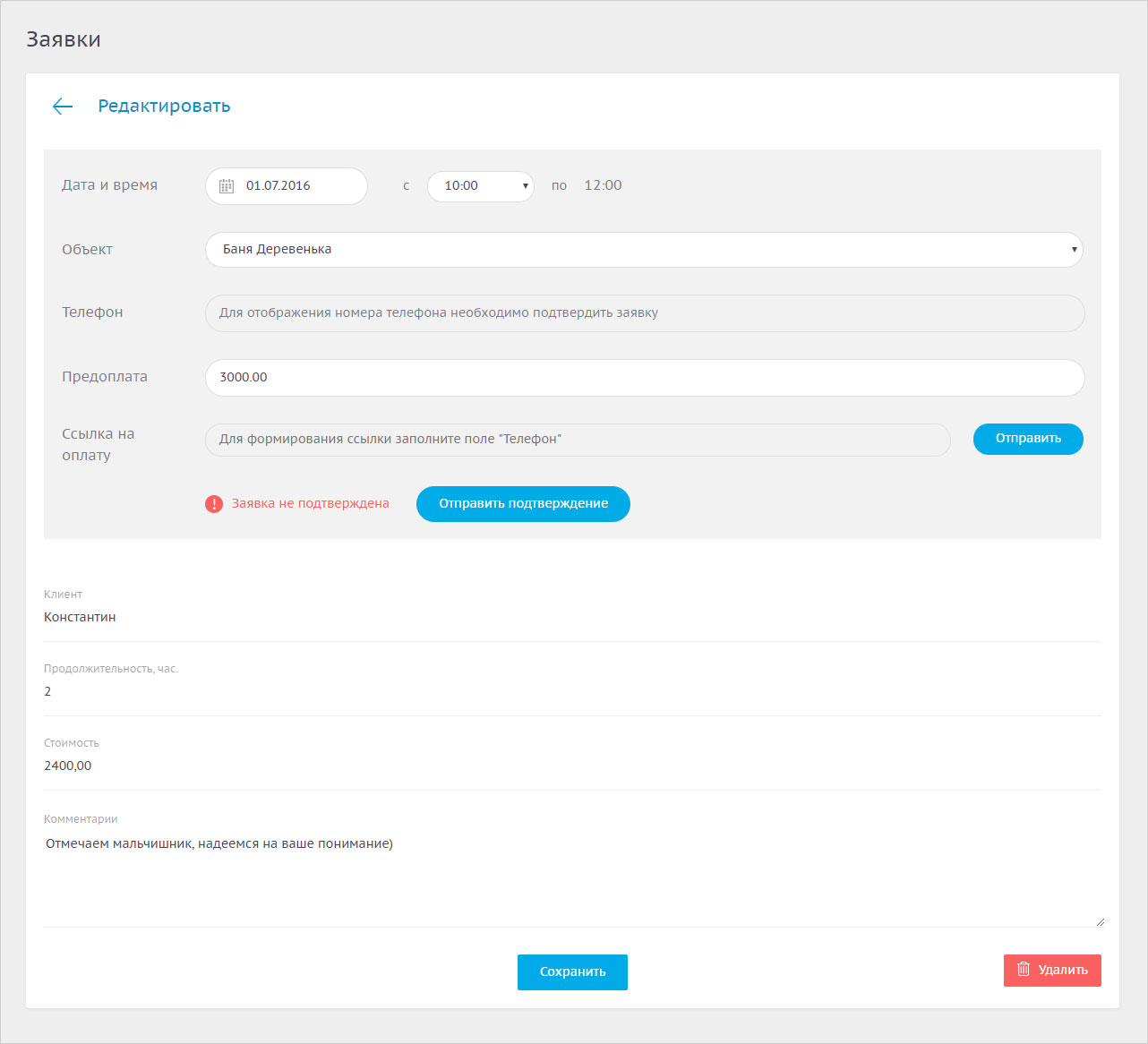
Task: Click the back arrow icon
Action: (x=62, y=107)
